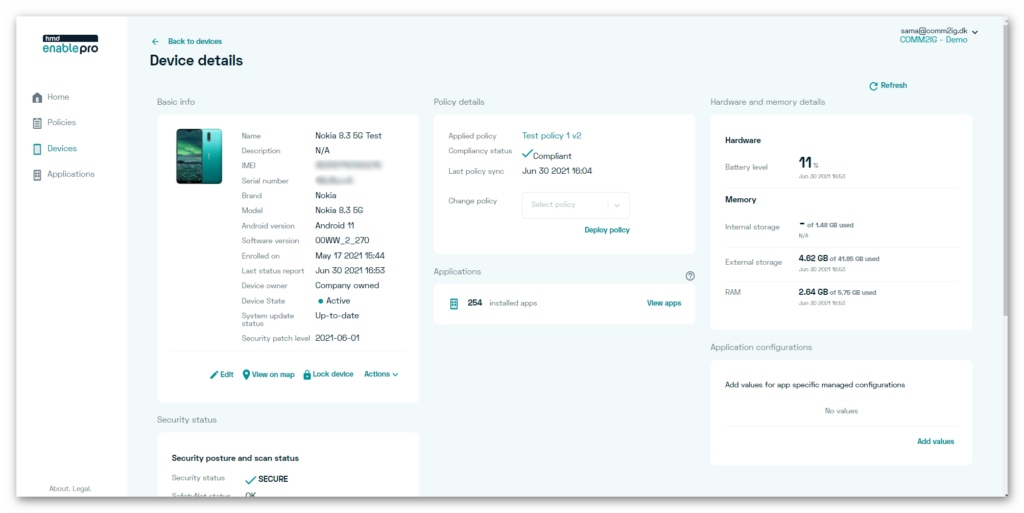Screen dimensions: 1024x513
Task: Click the Nokia phone thumbnail image
Action: pyautogui.click(x=199, y=156)
